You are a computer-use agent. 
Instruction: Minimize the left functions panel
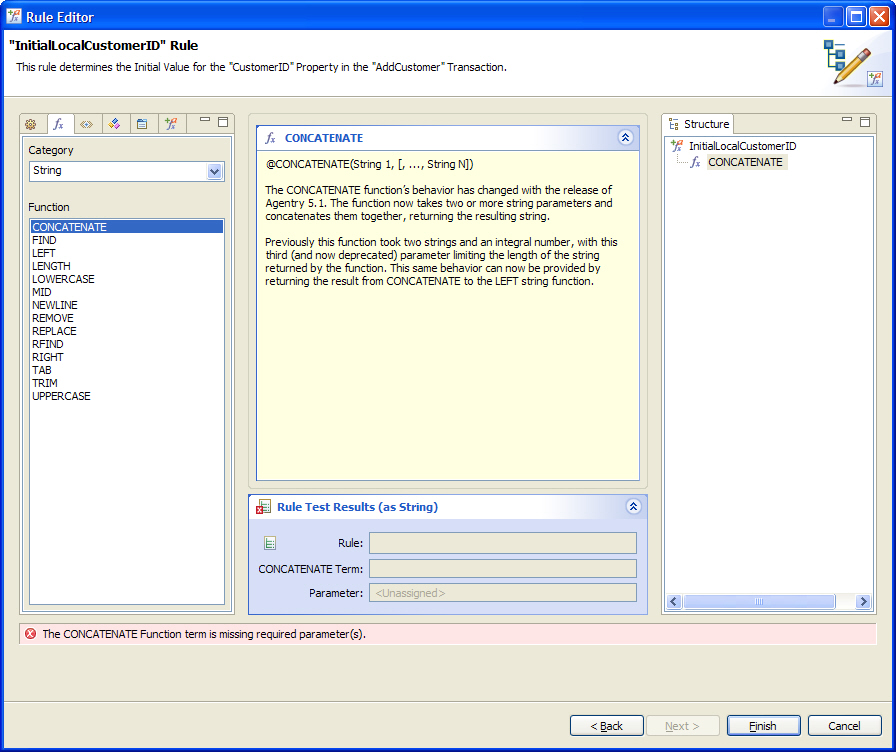(205, 121)
